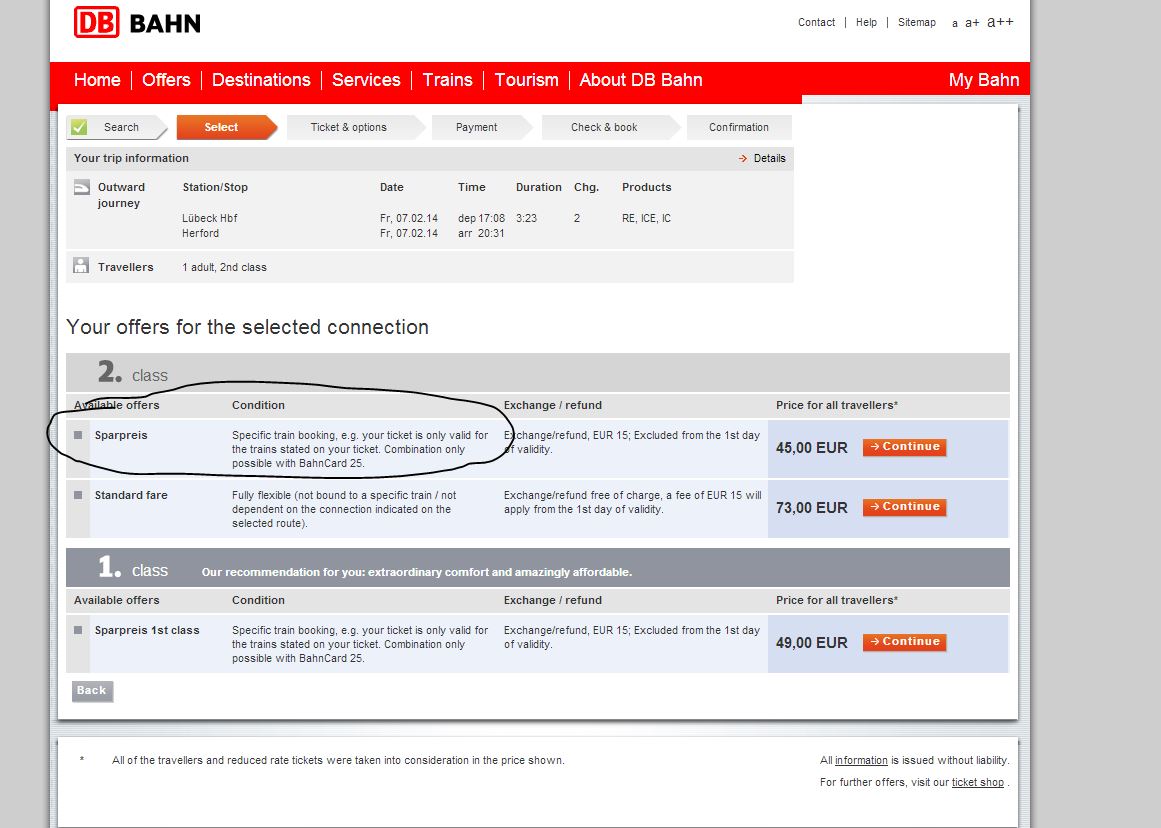Set largest font size 'a++'
1161x828 pixels.
(x=1000, y=22)
